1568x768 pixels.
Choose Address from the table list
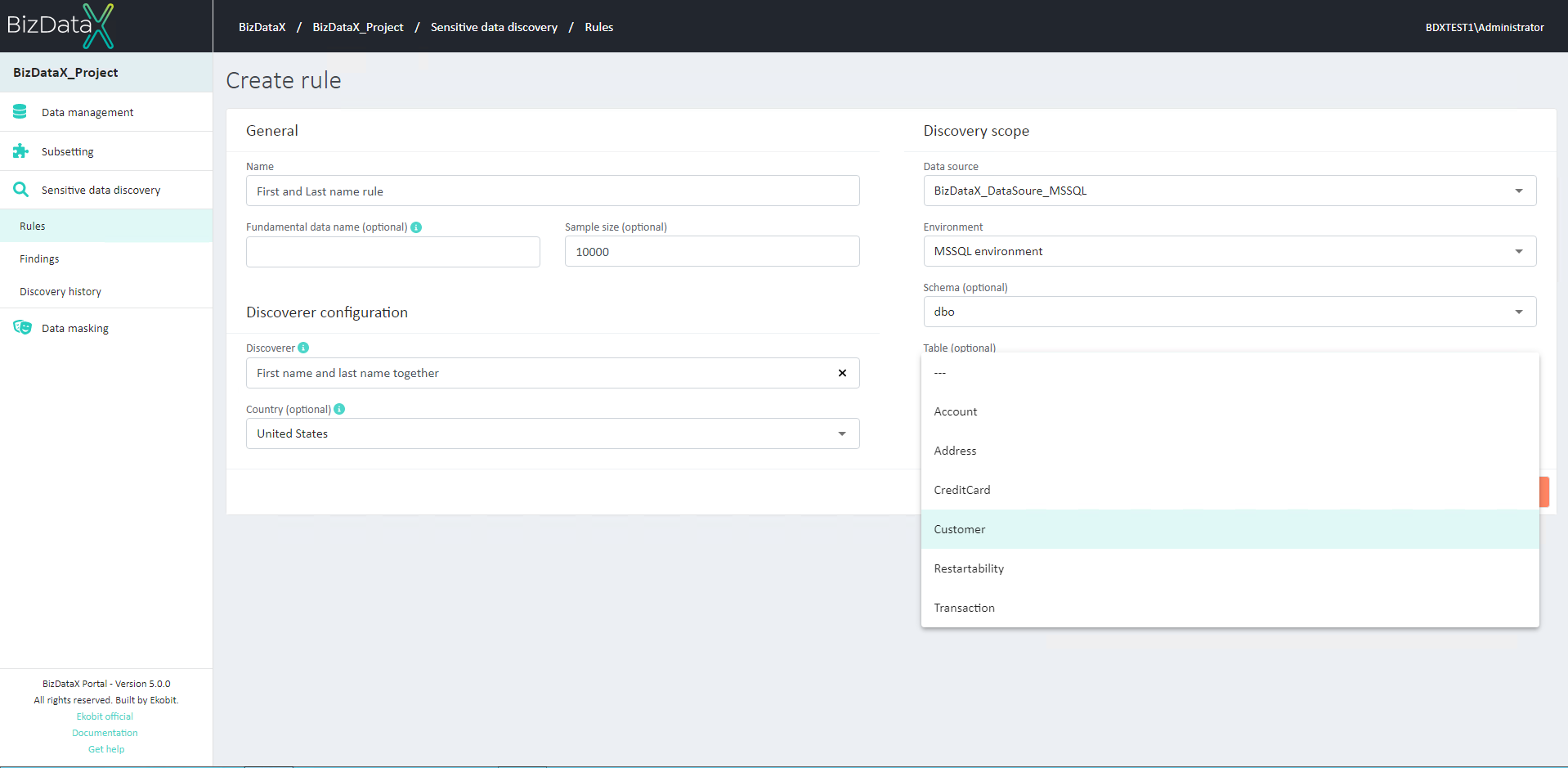(x=1230, y=451)
